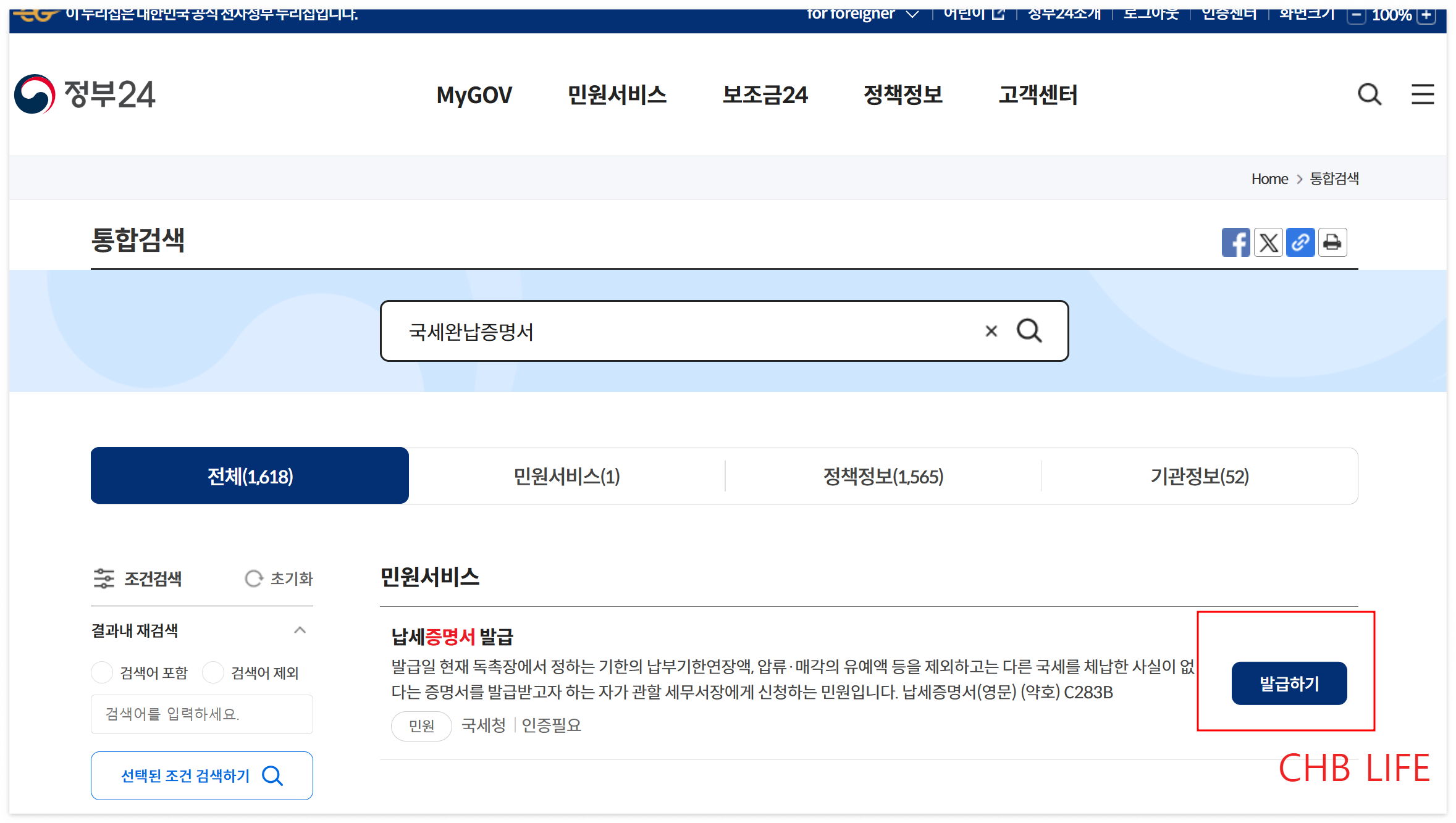Increase screen size with the + control
This screenshot has height=823, width=1456.
click(x=1426, y=15)
